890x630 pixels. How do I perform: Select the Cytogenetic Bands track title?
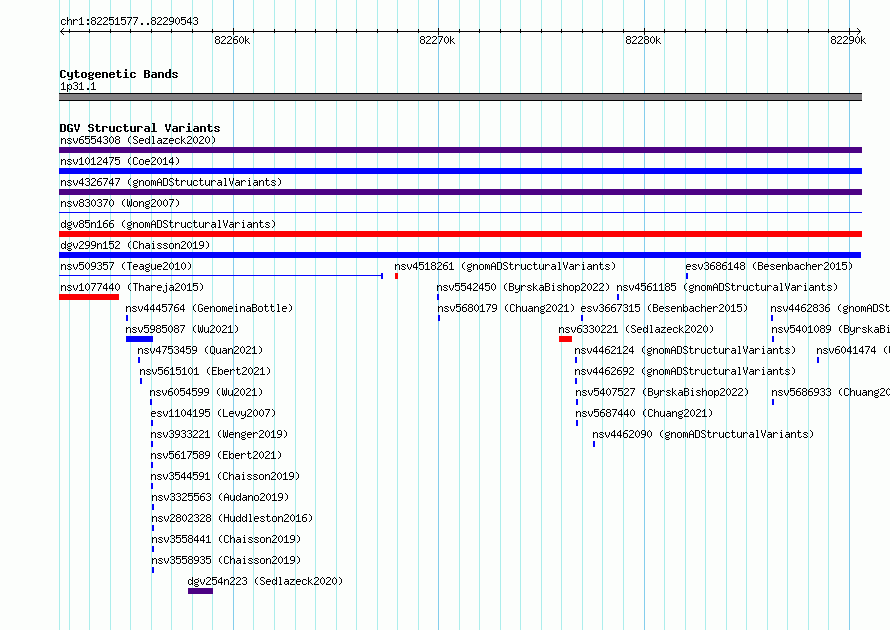click(x=119, y=74)
